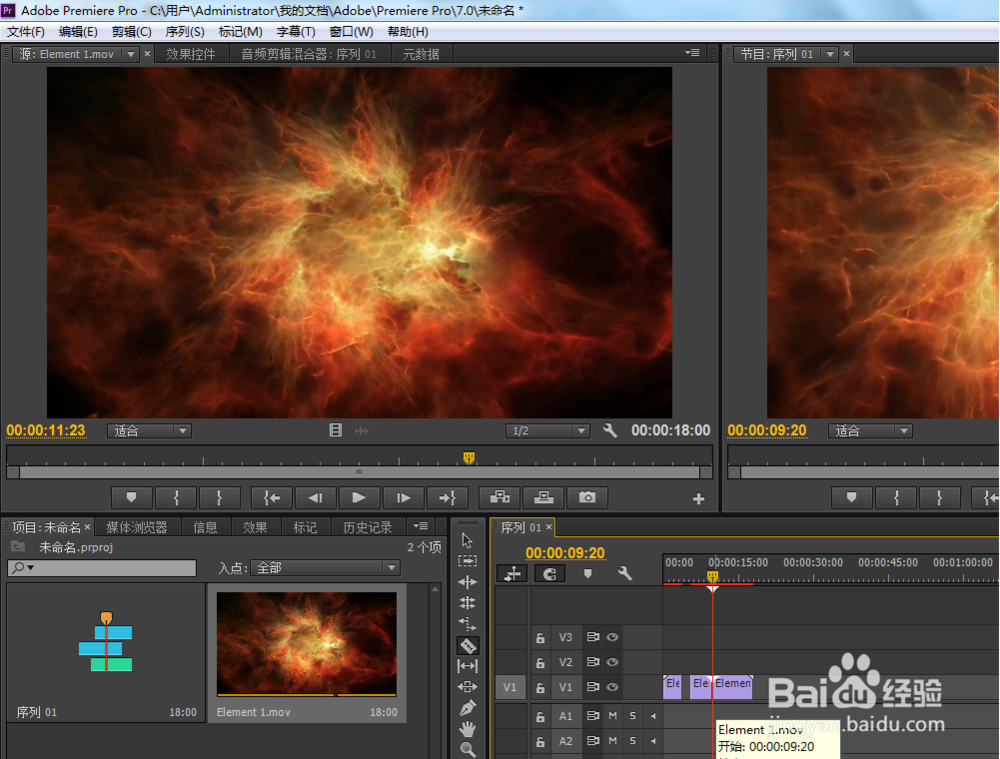Mute audio track A1

613,716
